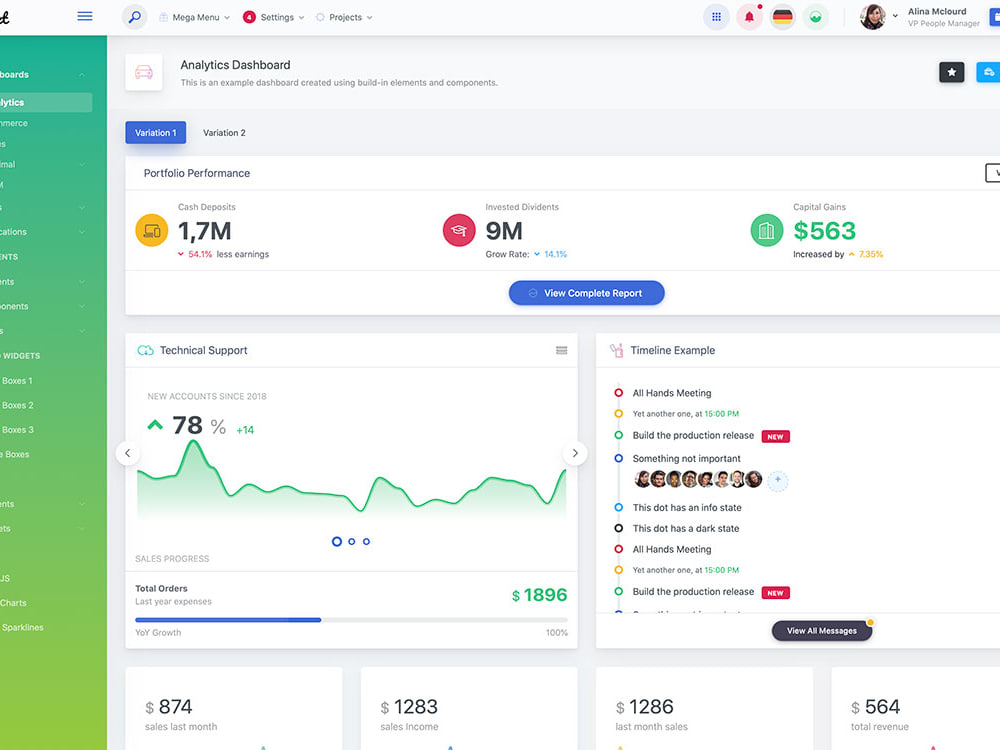Select Boxes 3 in sidebar
This screenshot has height=750, width=1000.
[17, 430]
